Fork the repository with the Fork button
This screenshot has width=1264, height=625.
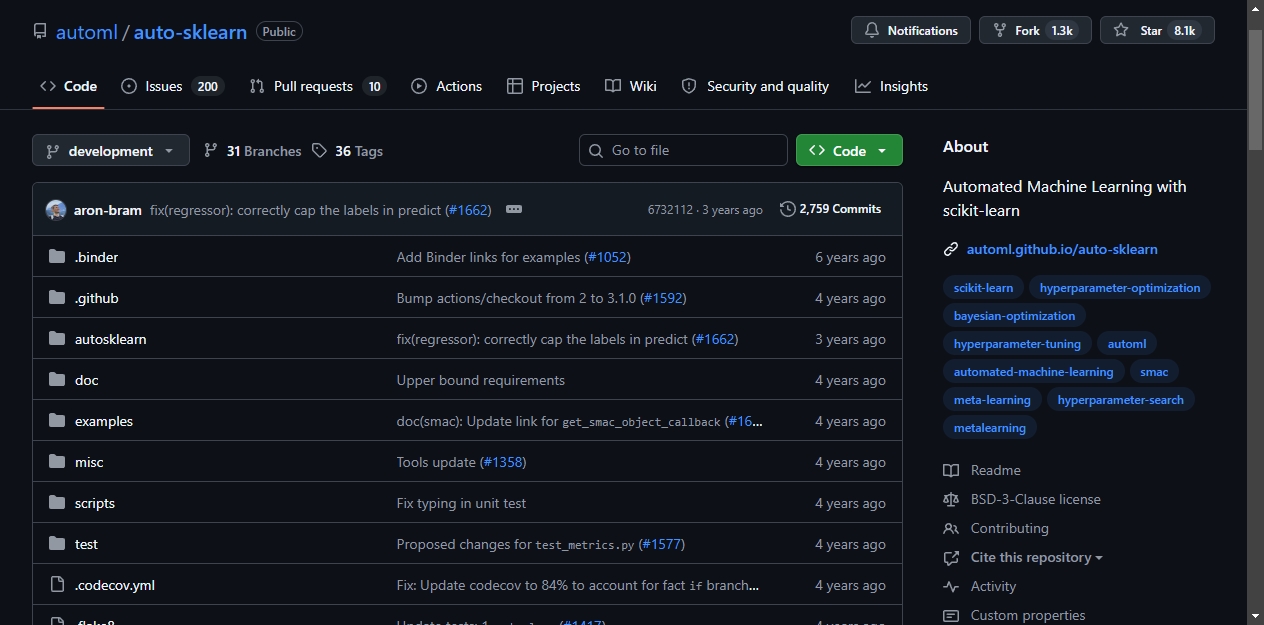pyautogui.click(x=1035, y=31)
